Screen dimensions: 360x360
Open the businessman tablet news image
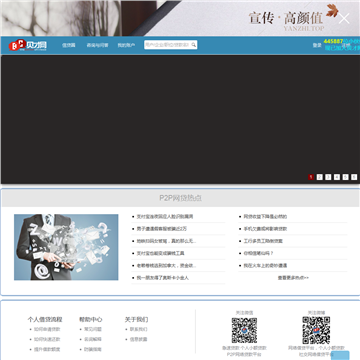[66, 247]
